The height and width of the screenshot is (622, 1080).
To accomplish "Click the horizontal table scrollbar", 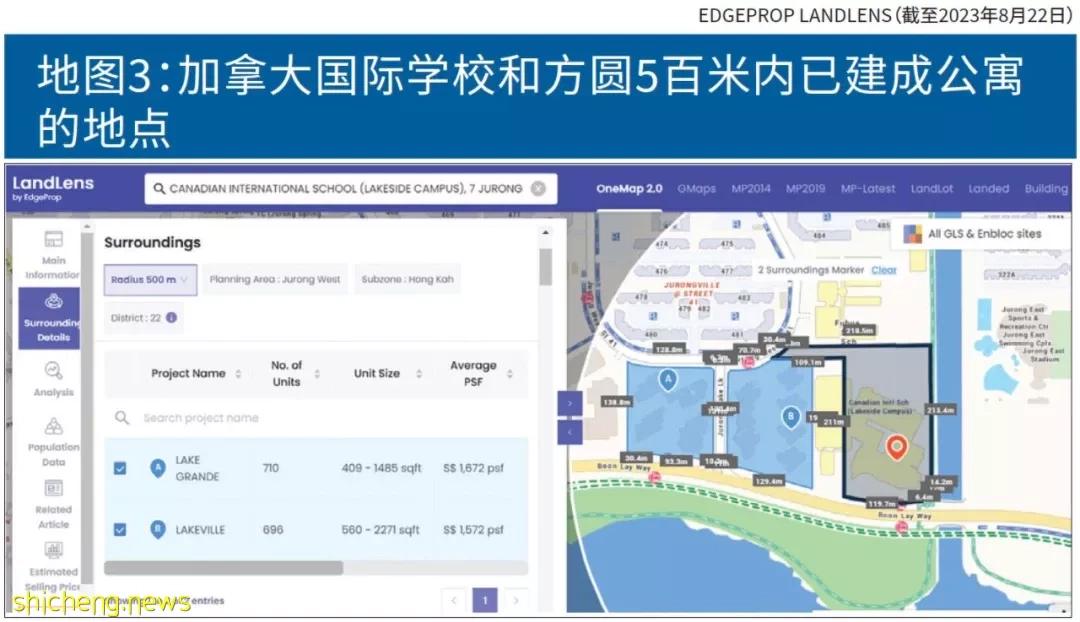I will tap(223, 568).
